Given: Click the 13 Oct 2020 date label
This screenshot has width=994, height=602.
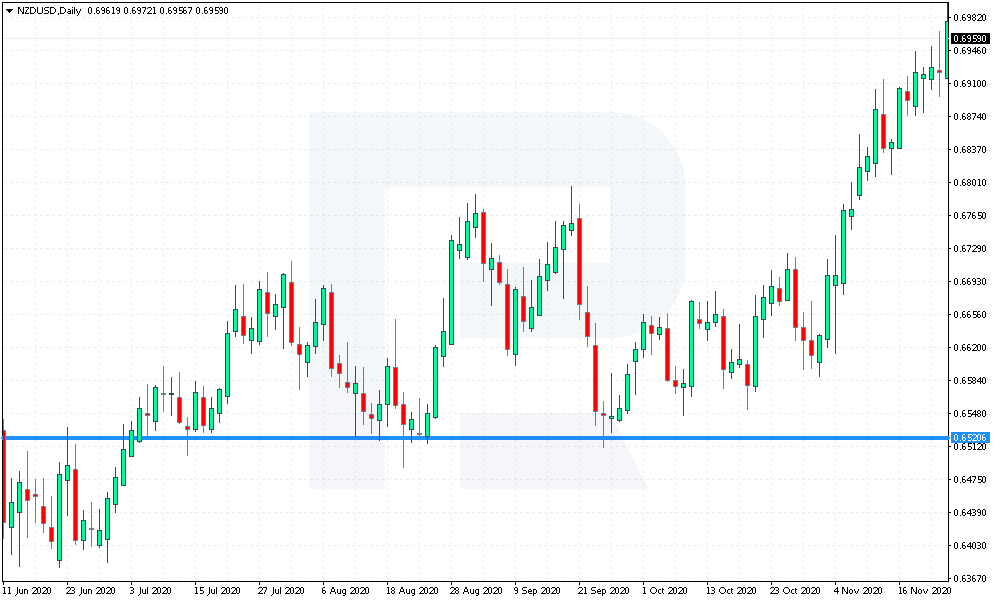Looking at the screenshot, I should coord(732,591).
